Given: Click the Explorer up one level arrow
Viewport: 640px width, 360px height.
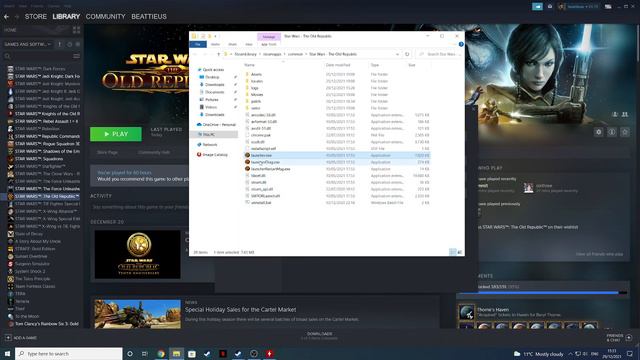Looking at the screenshot, I should [x=219, y=54].
